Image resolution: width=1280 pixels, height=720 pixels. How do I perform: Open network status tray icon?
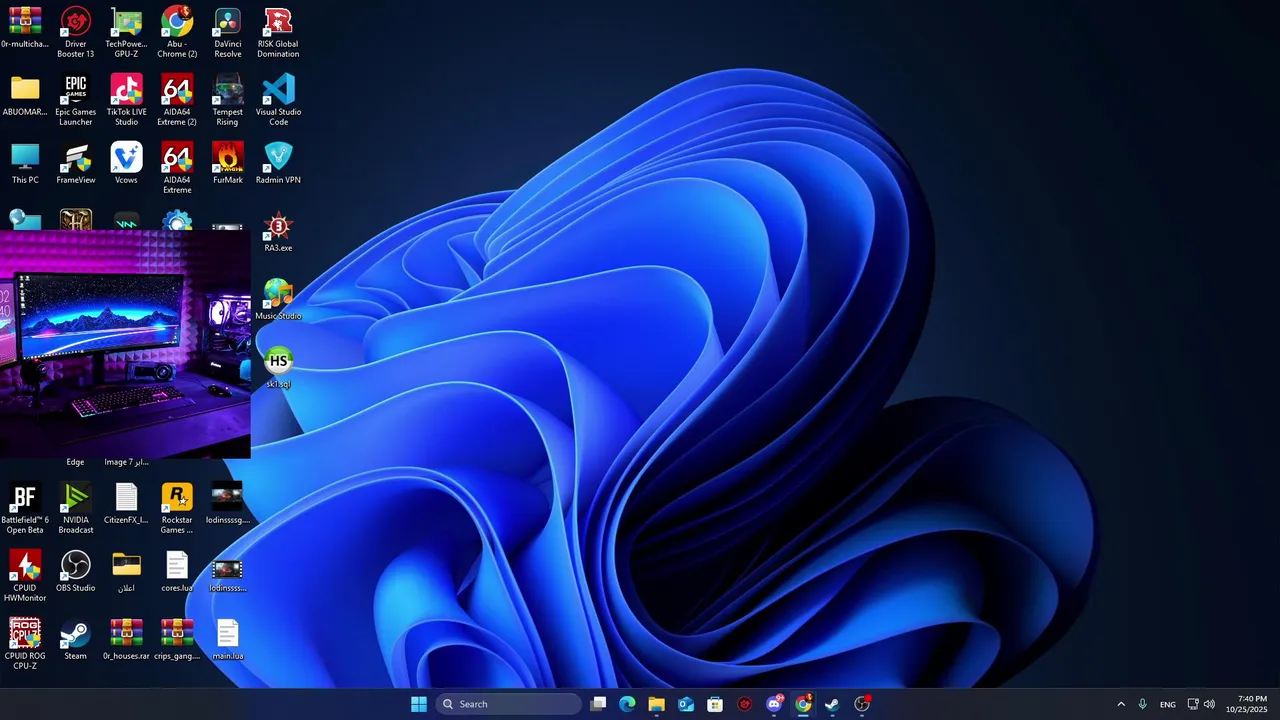pyautogui.click(x=1193, y=704)
